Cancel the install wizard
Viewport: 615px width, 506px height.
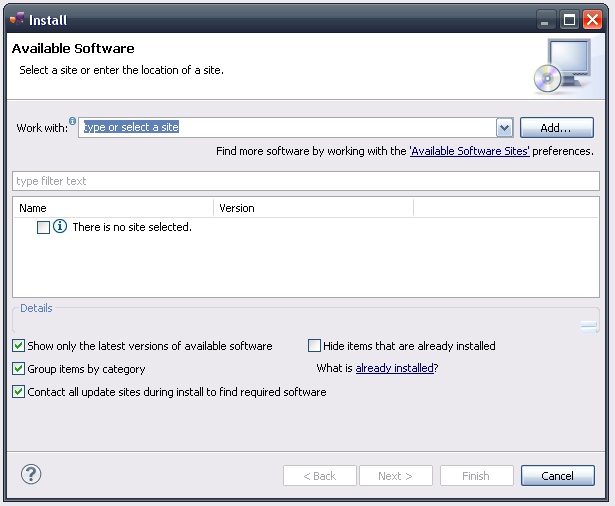(557, 476)
